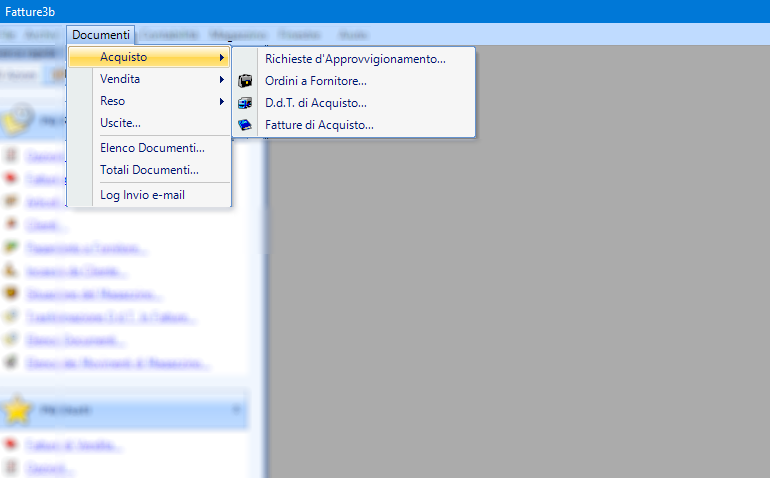The width and height of the screenshot is (770, 478).
Task: Click the Ordini a Fornitore camera-like icon
Action: pos(245,81)
